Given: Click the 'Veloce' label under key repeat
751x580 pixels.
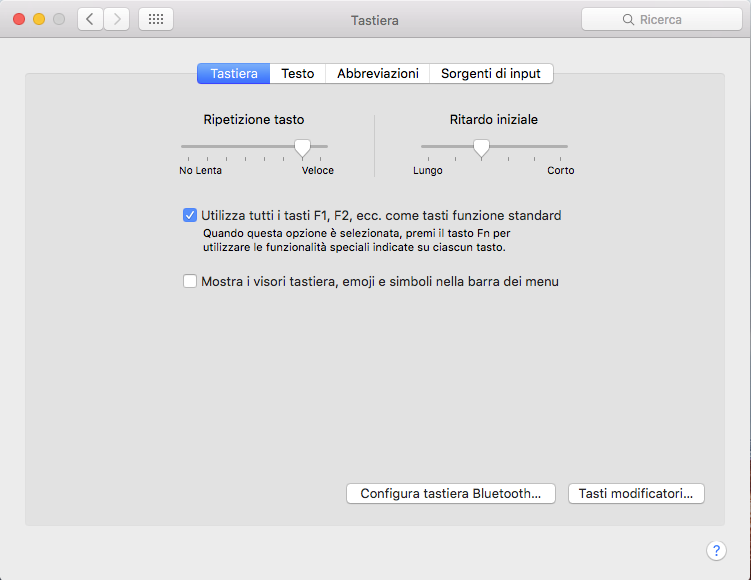Looking at the screenshot, I should (x=318, y=171).
